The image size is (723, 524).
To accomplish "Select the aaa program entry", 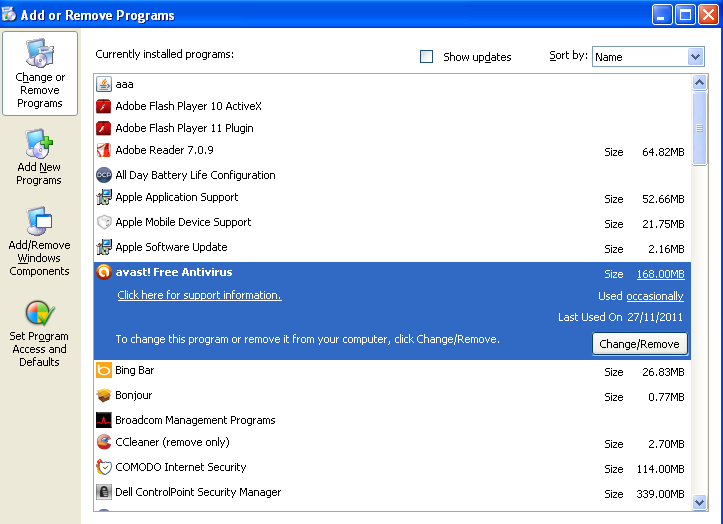I will point(392,84).
